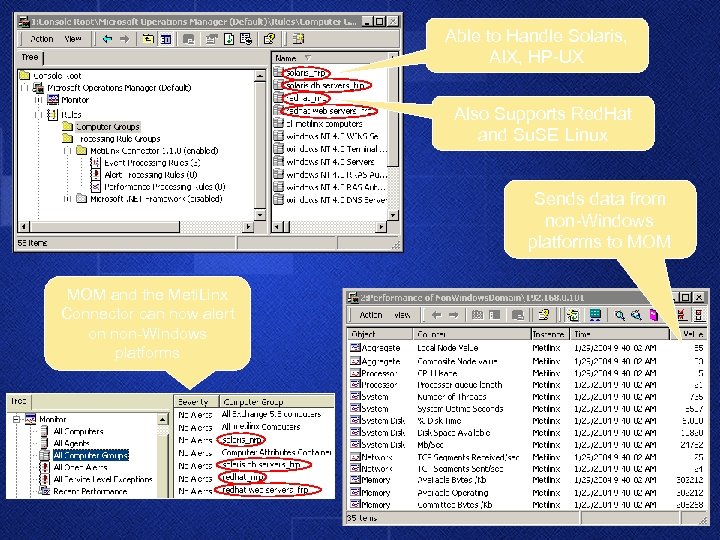Click the Refresh page icon in Operations Manager toolbar

pos(228,39)
